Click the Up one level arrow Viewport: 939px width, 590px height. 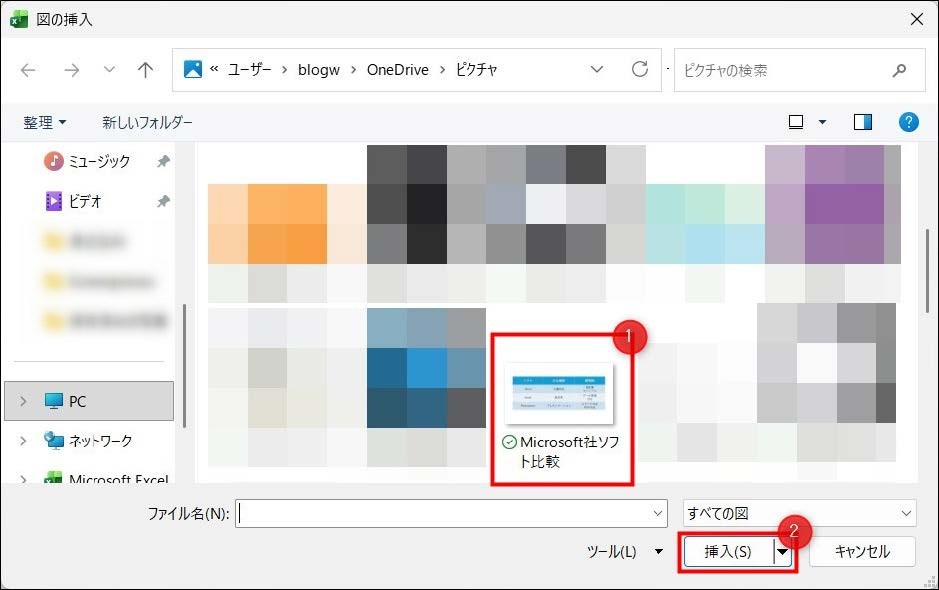(x=146, y=70)
